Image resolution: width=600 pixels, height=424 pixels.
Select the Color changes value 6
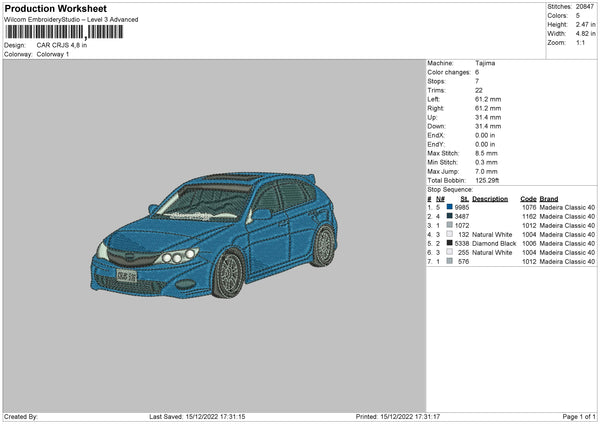(x=477, y=72)
